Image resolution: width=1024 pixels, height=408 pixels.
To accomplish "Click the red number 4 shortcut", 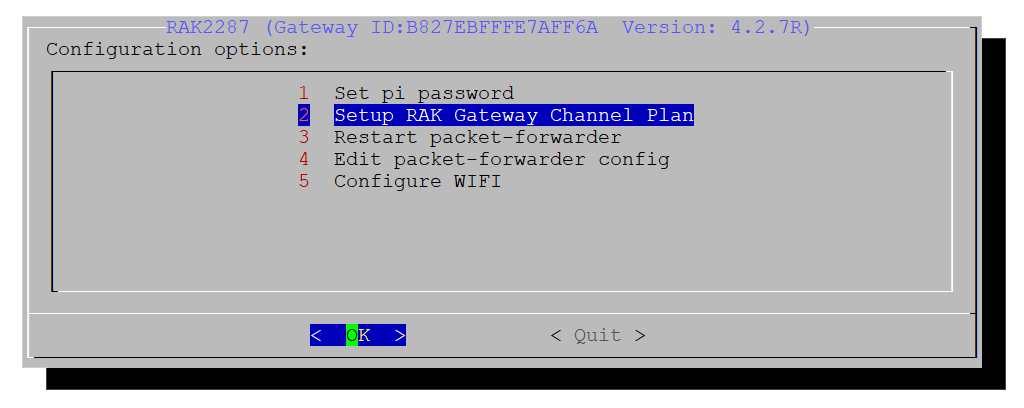I will pyautogui.click(x=304, y=160).
